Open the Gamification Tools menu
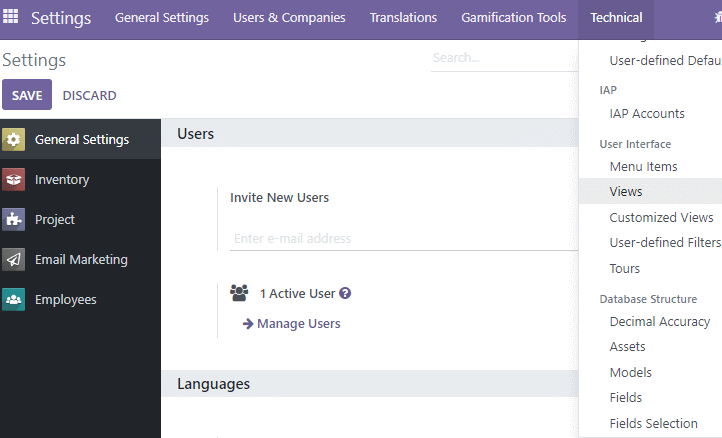 [x=514, y=18]
